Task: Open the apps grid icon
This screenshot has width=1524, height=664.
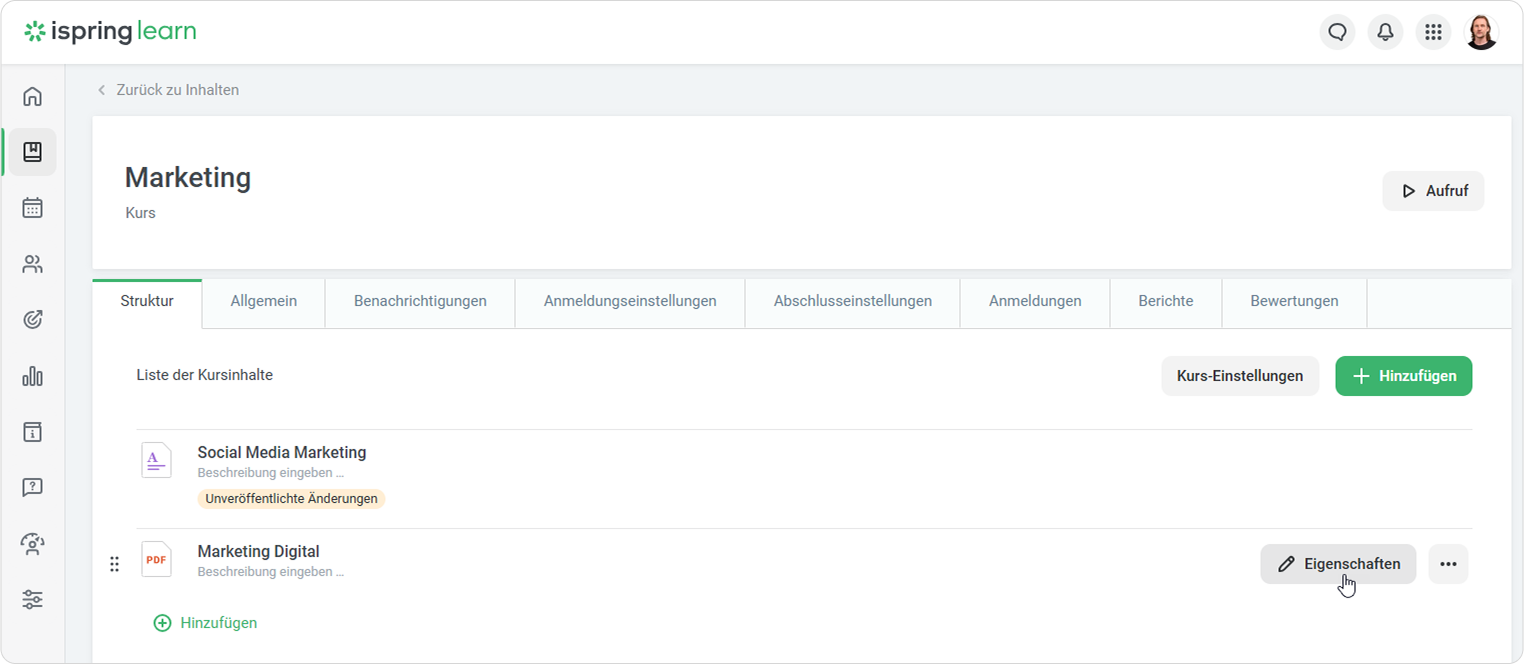Action: click(x=1433, y=32)
